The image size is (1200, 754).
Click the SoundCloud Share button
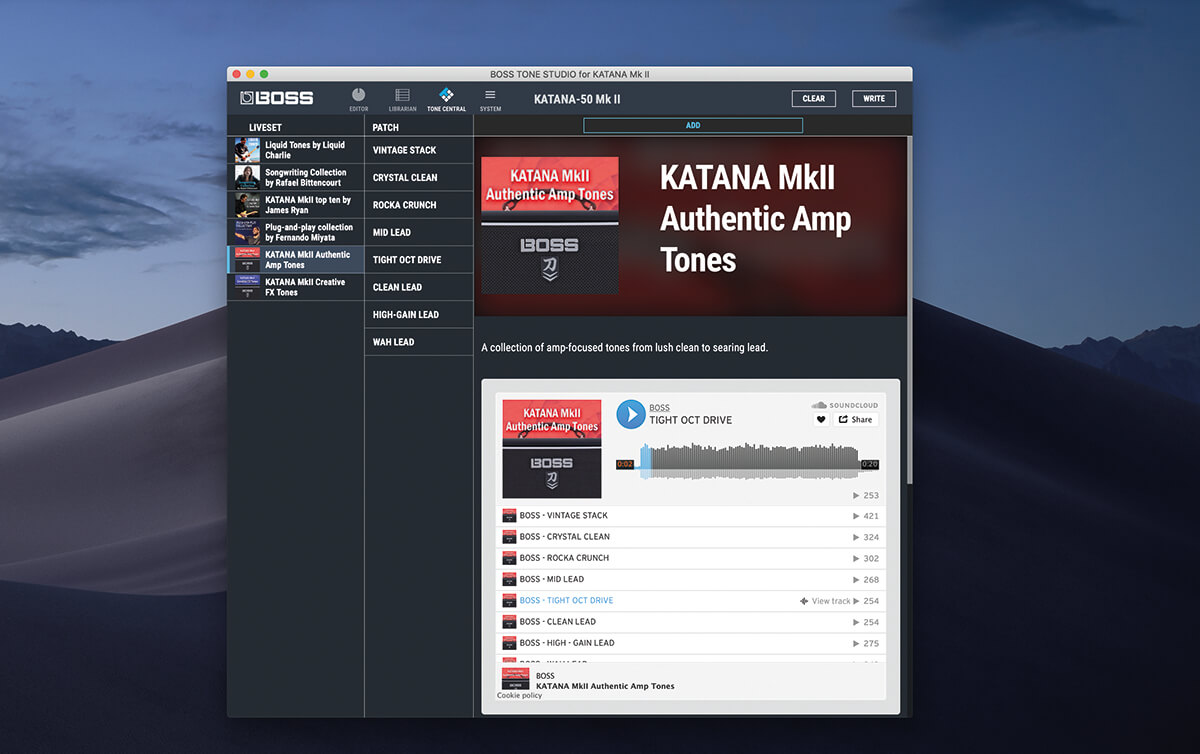(855, 420)
